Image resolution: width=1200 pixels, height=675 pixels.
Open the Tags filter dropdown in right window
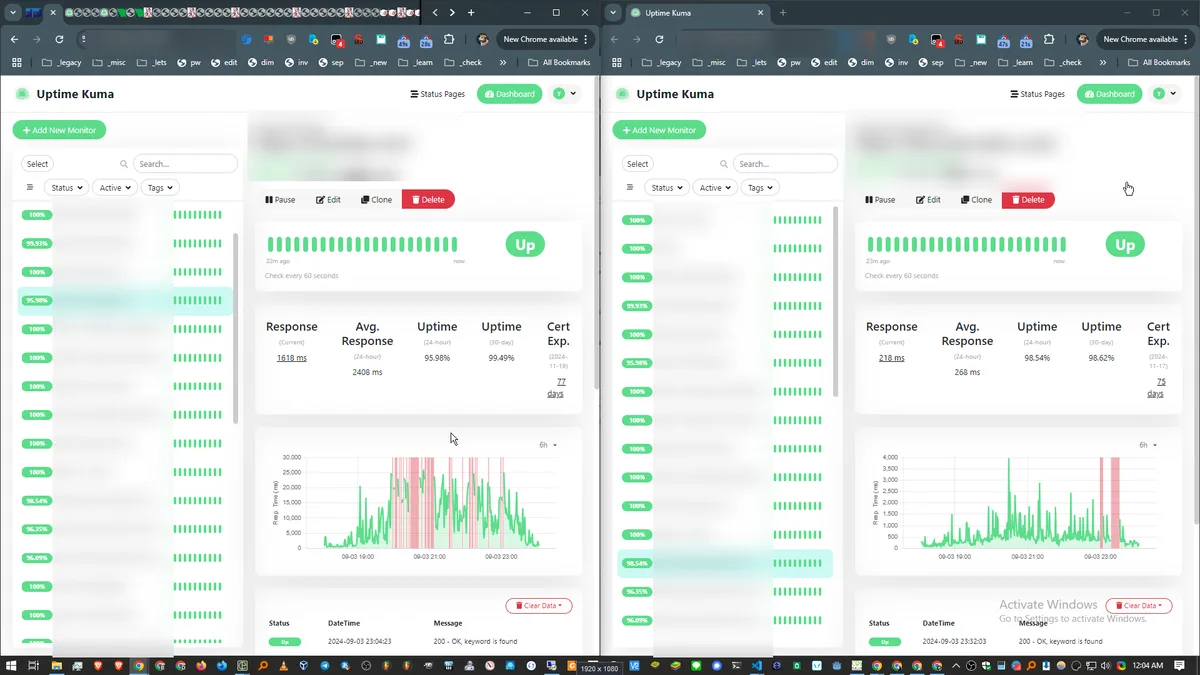tap(759, 188)
